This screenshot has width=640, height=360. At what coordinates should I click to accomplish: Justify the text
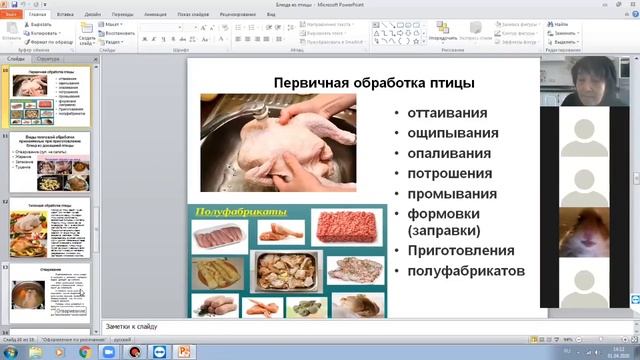[x=266, y=39]
